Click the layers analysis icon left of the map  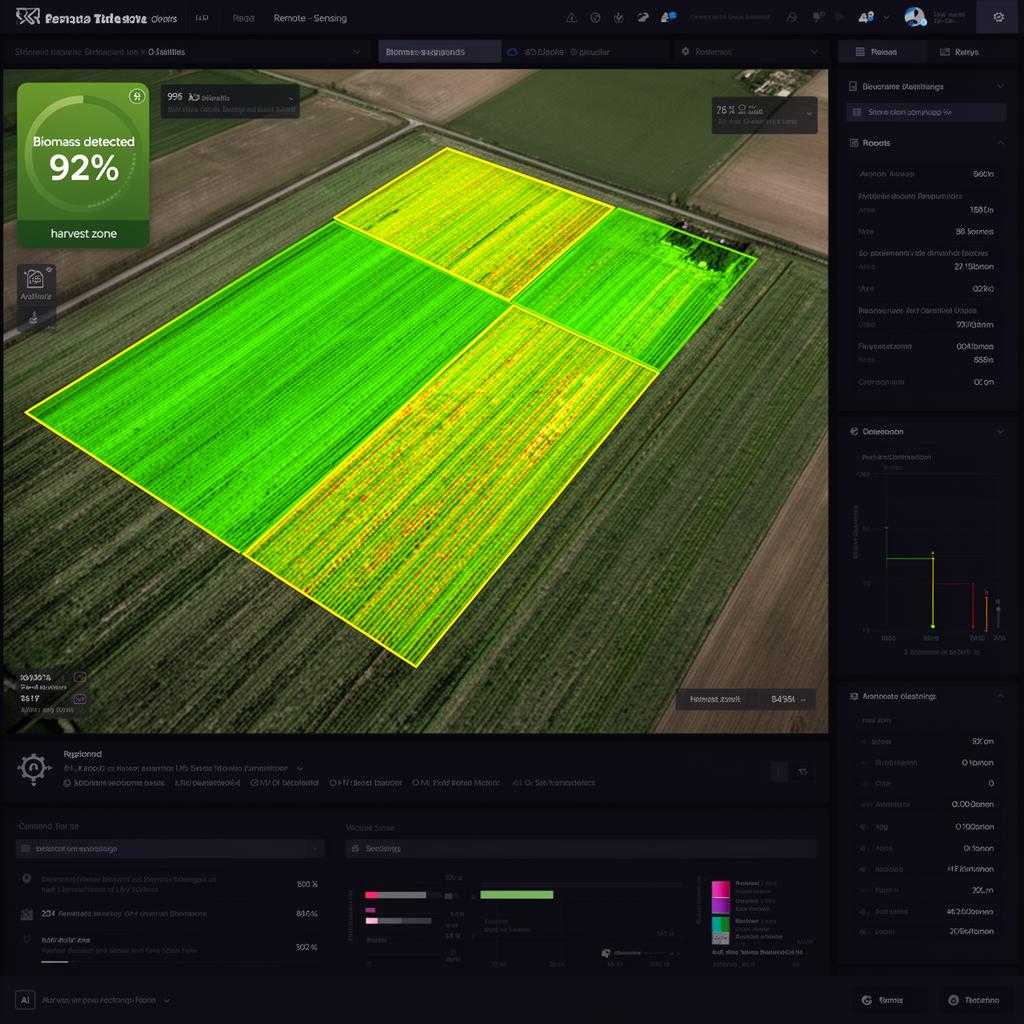coord(35,280)
